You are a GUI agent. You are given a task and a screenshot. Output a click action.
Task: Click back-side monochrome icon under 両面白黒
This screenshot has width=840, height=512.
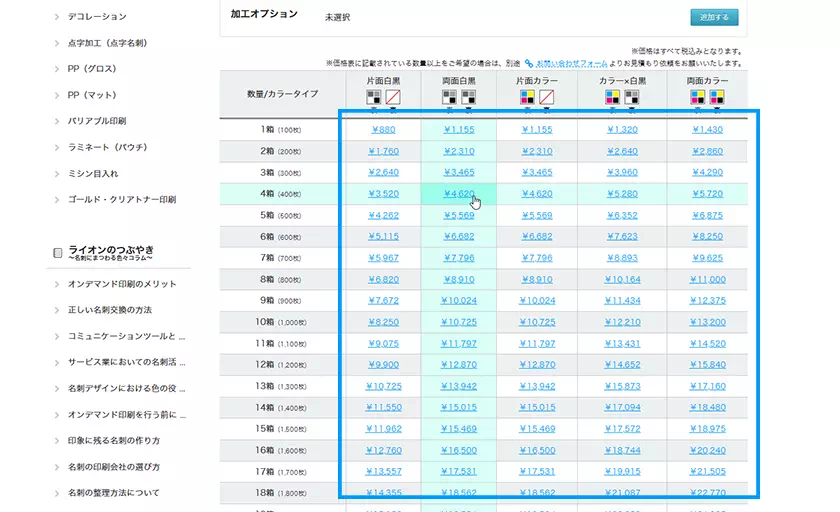(x=468, y=97)
